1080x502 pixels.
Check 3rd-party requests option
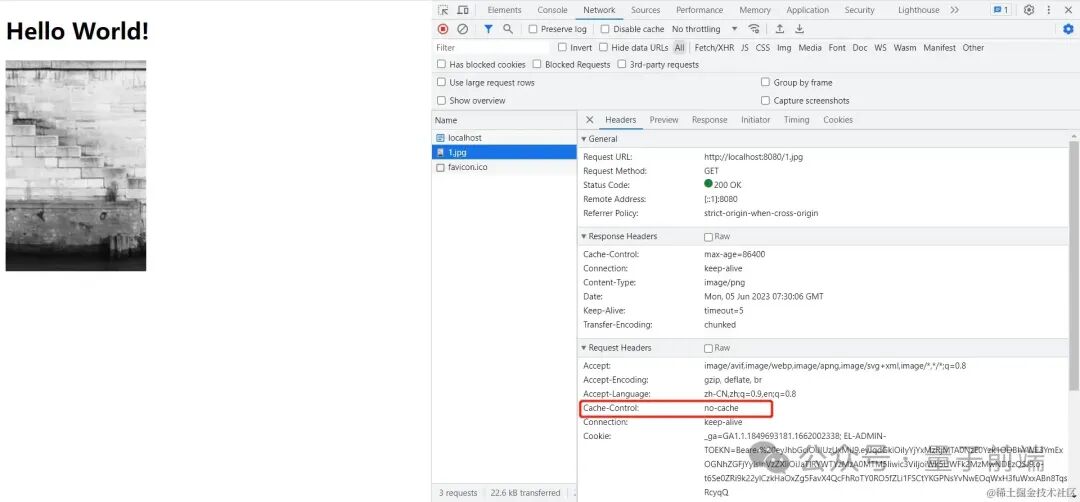click(622, 65)
